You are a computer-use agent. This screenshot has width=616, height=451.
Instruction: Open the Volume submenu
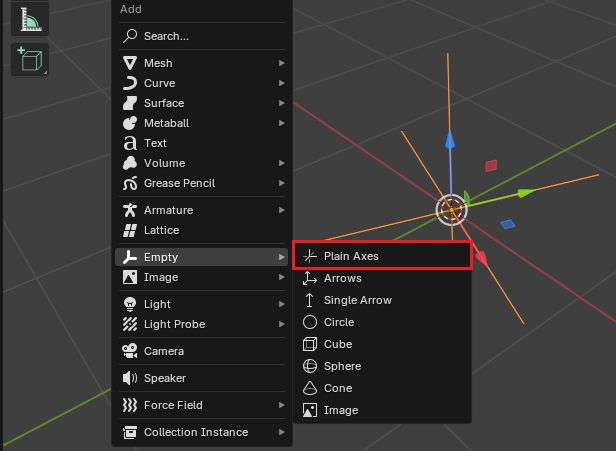[x=202, y=163]
